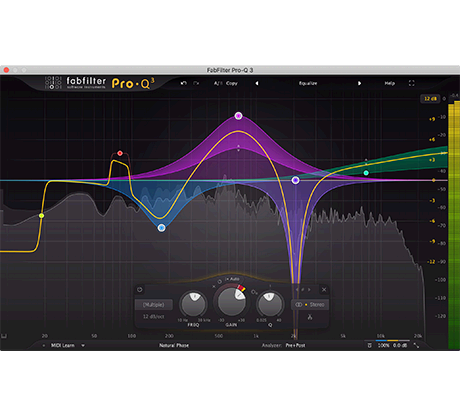460x416 pixels.
Task: Open the MIDI Learn dropdown arrow
Action: 83,345
